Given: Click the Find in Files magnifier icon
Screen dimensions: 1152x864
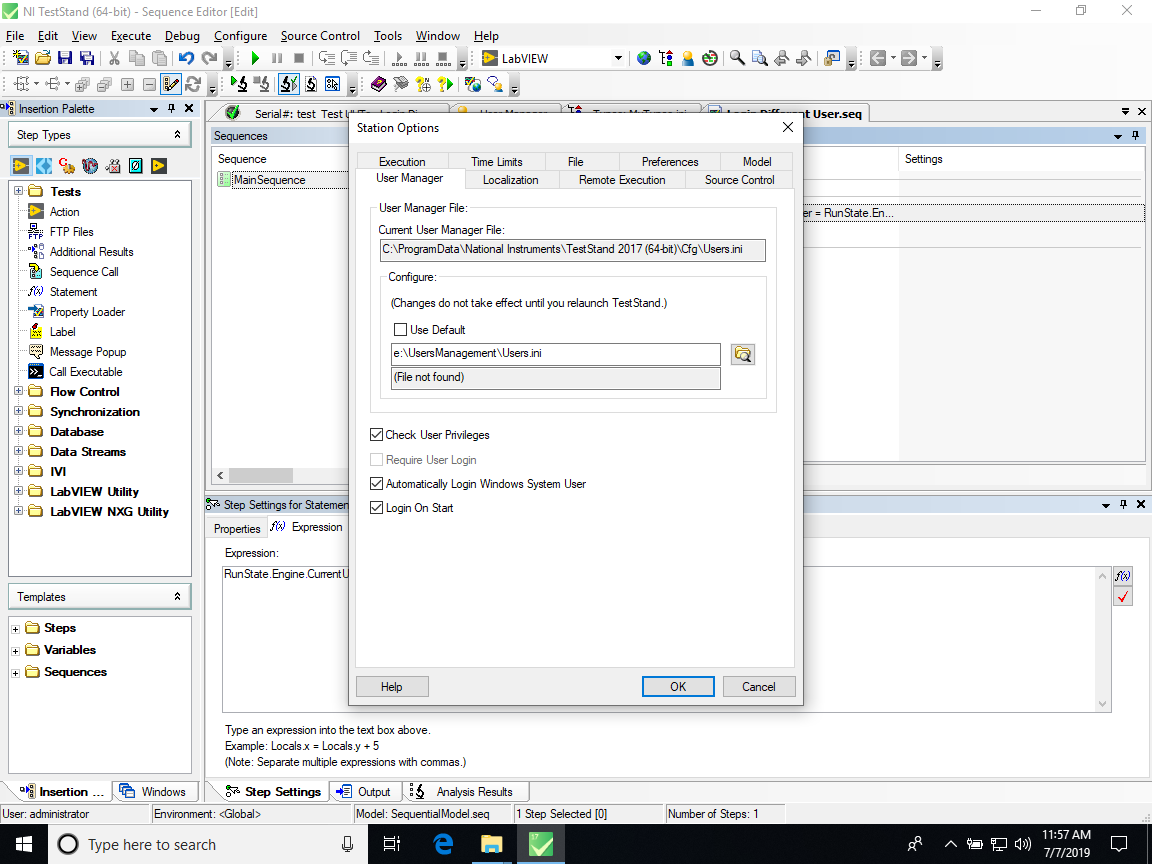Looking at the screenshot, I should point(758,58).
